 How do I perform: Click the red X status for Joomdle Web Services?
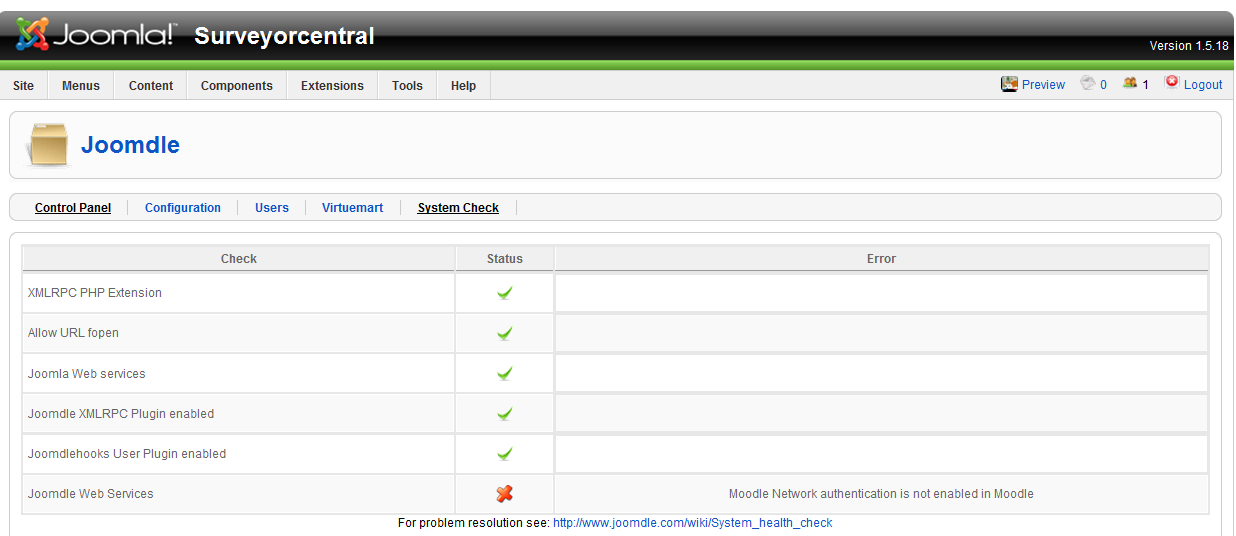(x=505, y=494)
